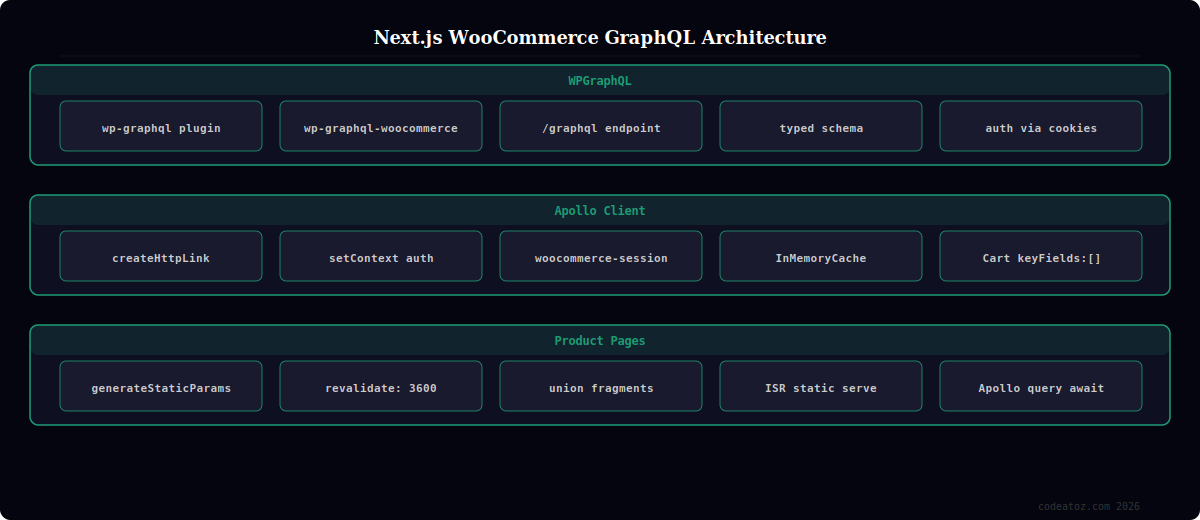1200x520 pixels.
Task: Click the Next.js WooCommerce GraphQL Architecture title
Action: tap(600, 38)
